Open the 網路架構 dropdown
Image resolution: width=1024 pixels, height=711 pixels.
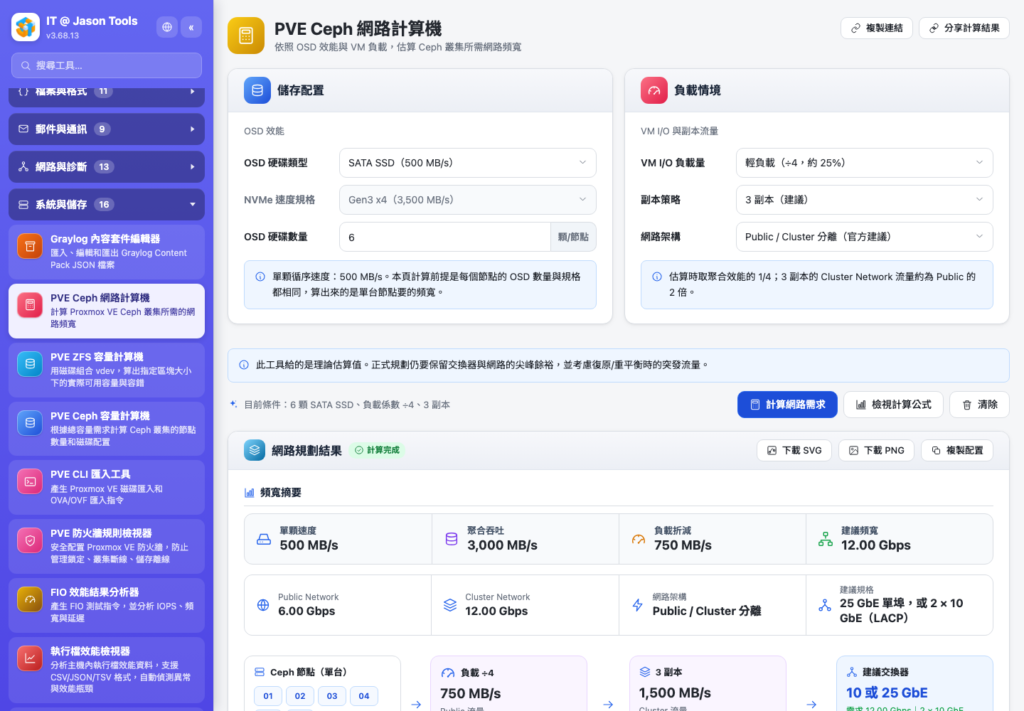pos(864,237)
